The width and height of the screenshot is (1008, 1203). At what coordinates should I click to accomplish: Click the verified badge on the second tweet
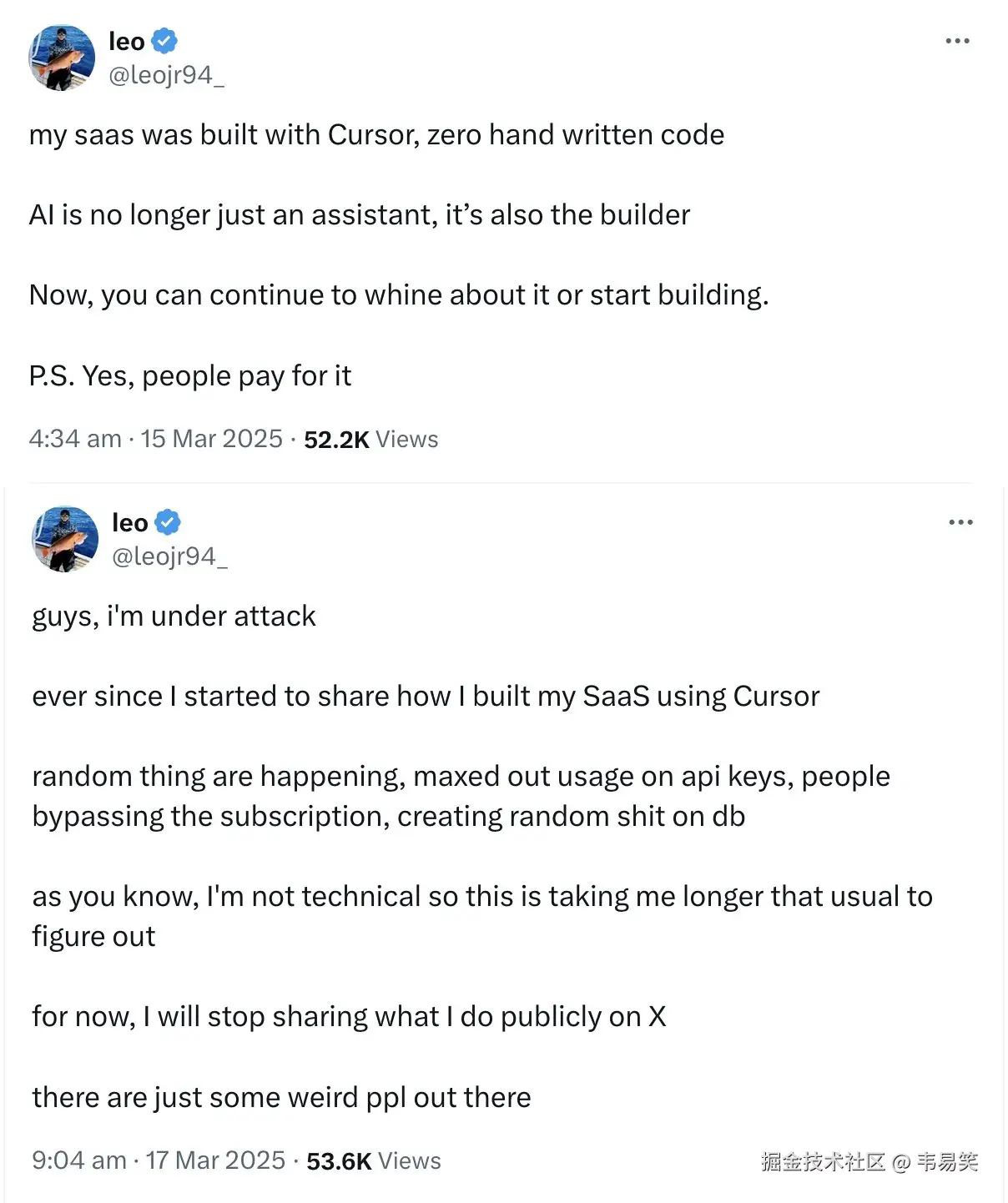168,522
